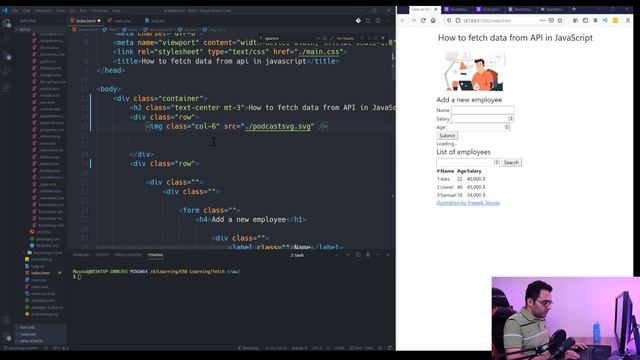
Task: Open page actions three-dot menu in address bar
Action: click(542, 20)
